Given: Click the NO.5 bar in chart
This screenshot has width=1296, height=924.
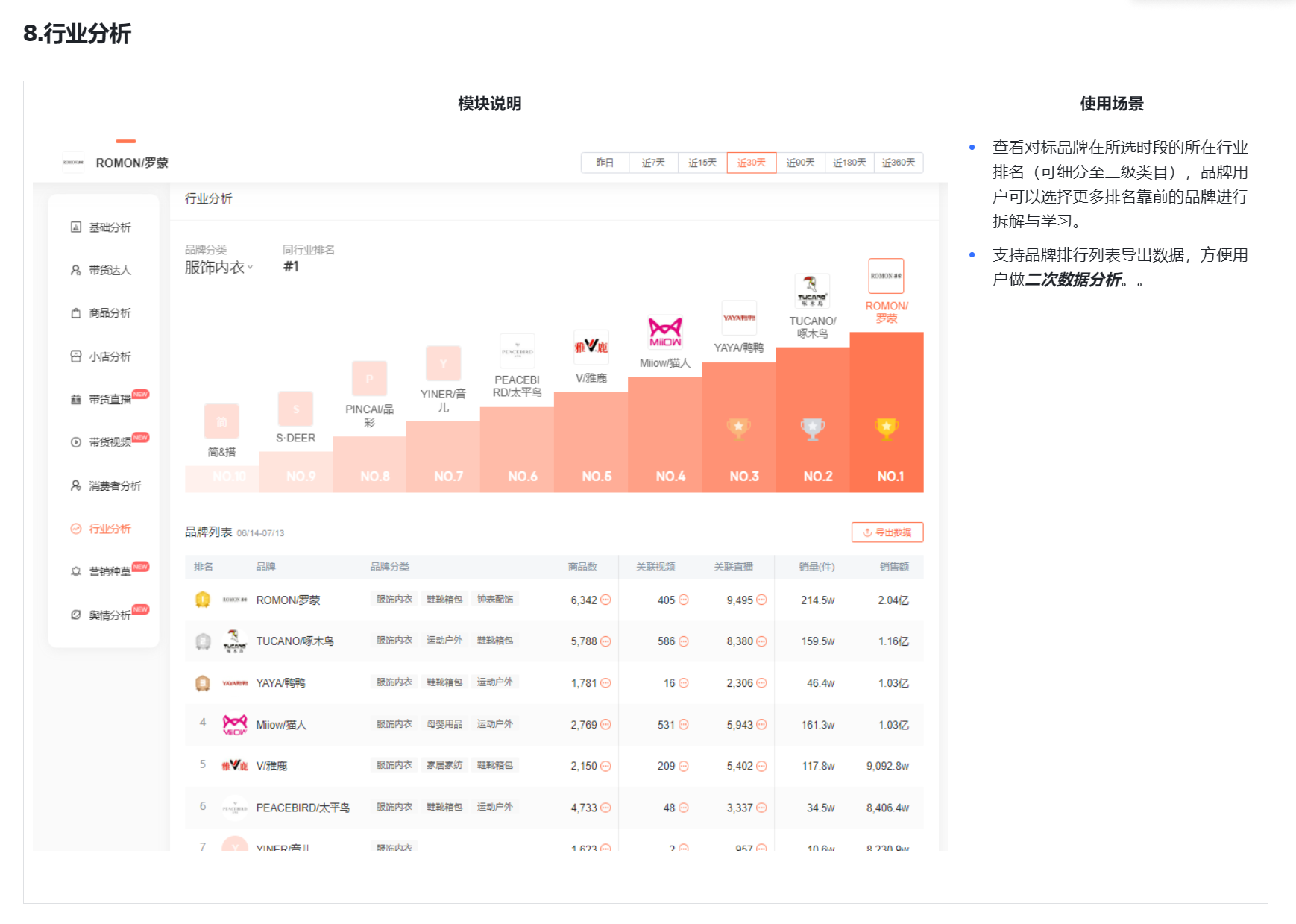Looking at the screenshot, I should click(591, 441).
